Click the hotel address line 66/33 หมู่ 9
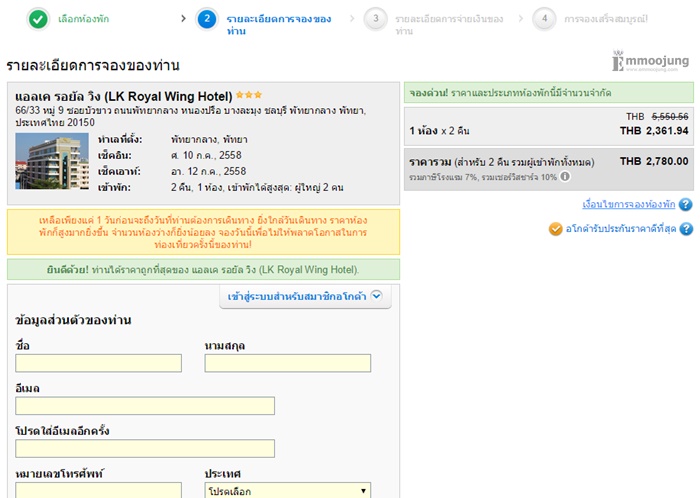The height and width of the screenshot is (498, 700). point(191,116)
